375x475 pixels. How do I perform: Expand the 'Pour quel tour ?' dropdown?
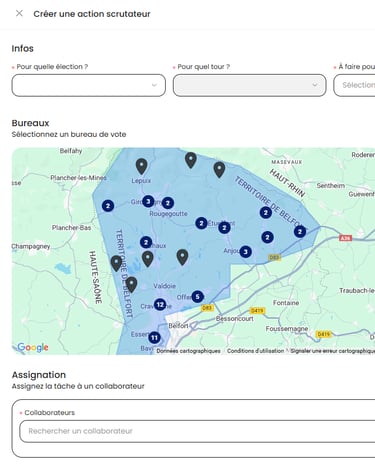(x=249, y=85)
